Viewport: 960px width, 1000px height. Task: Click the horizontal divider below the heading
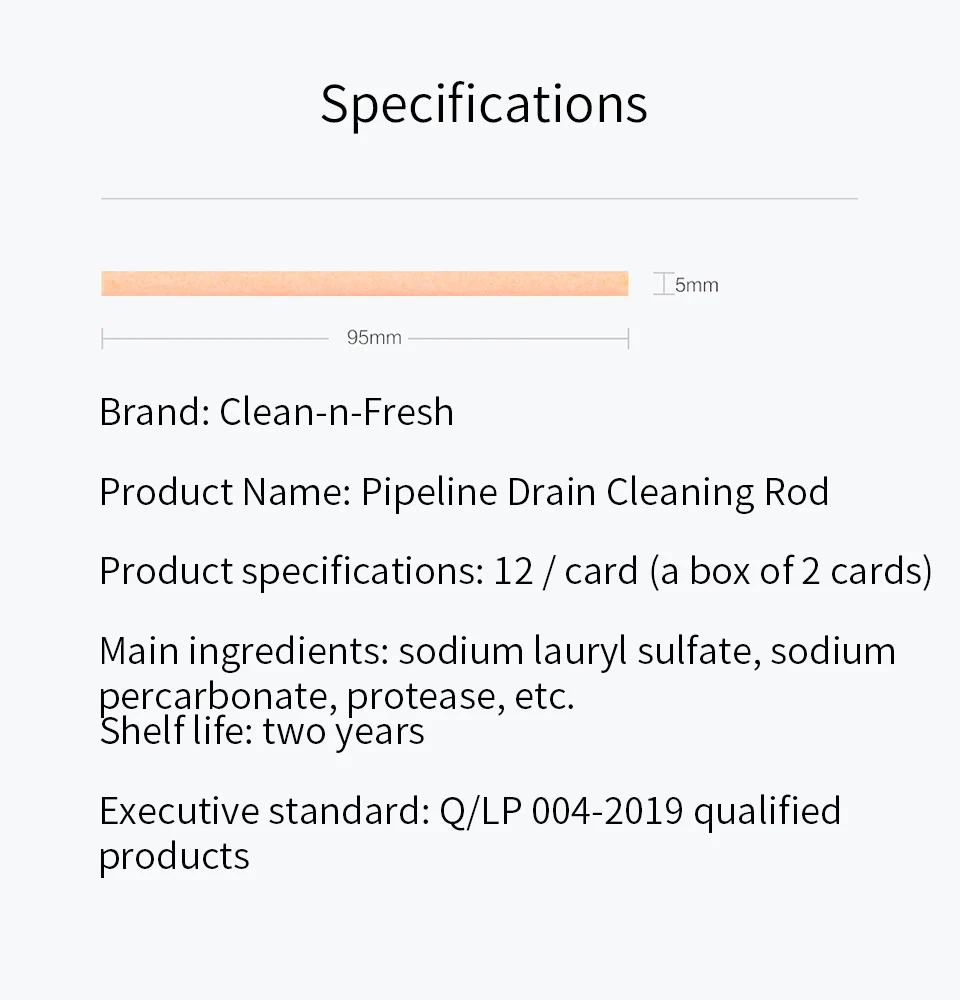click(479, 199)
